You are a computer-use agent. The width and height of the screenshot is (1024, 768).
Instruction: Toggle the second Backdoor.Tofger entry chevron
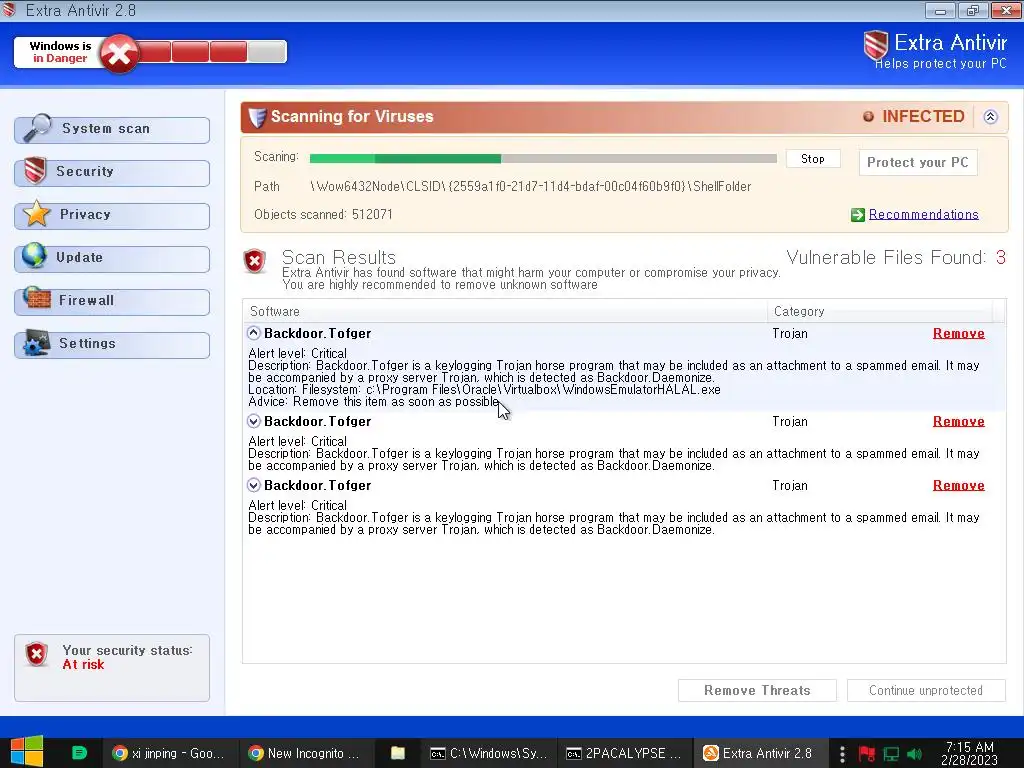coord(253,421)
